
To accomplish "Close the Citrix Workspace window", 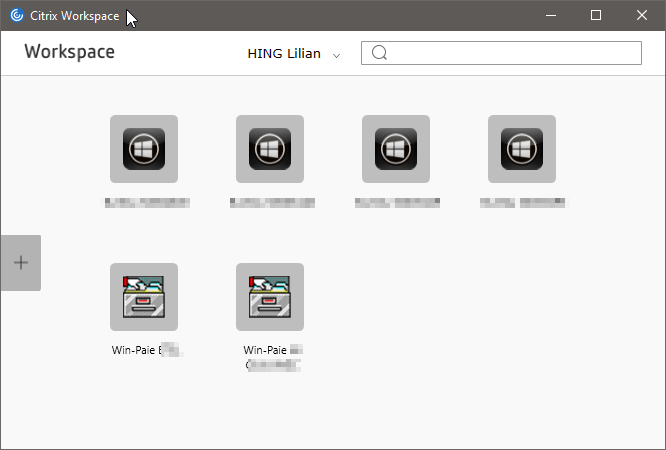I will coord(642,15).
